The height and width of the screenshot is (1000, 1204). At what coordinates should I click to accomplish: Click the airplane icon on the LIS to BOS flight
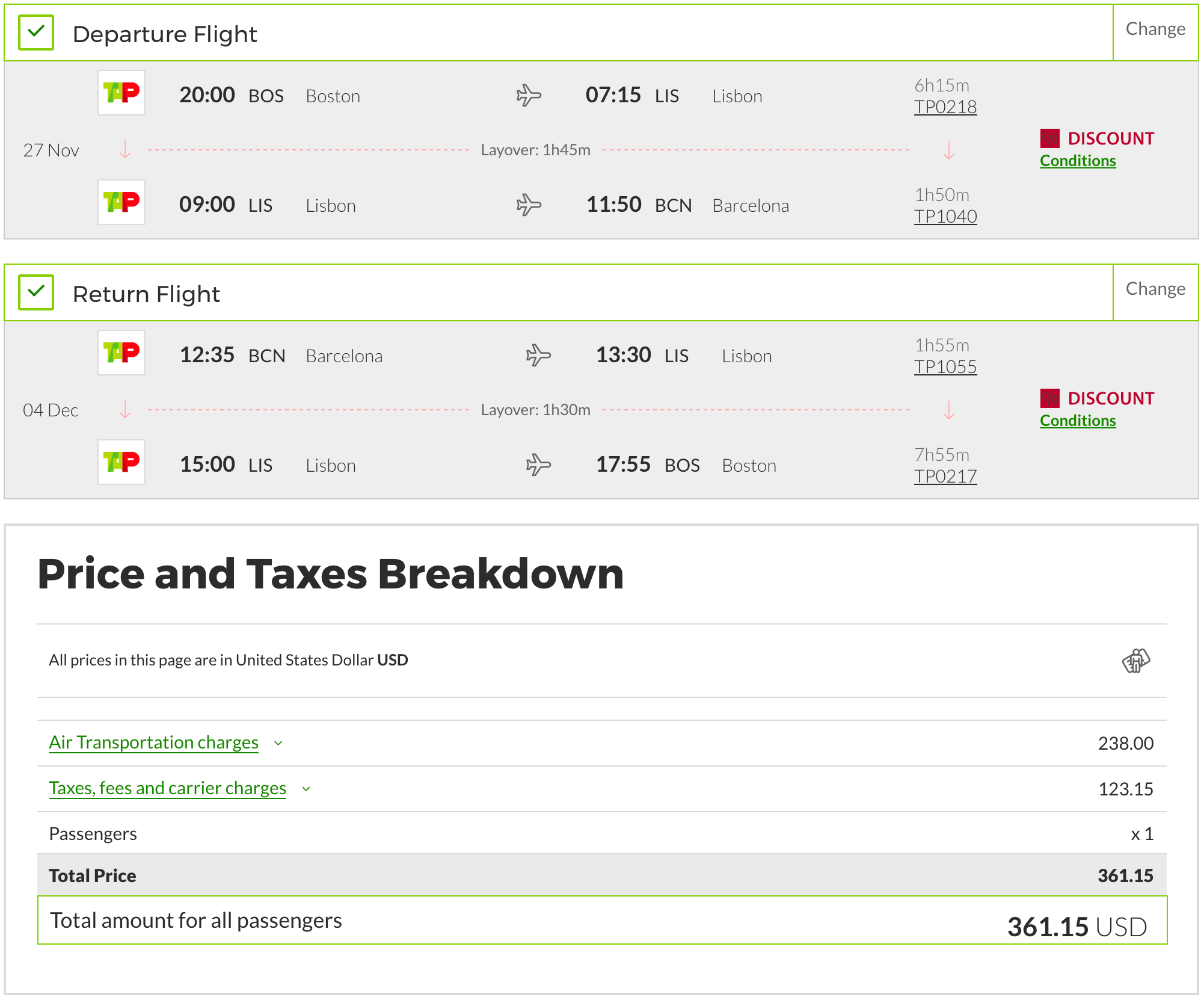point(538,465)
